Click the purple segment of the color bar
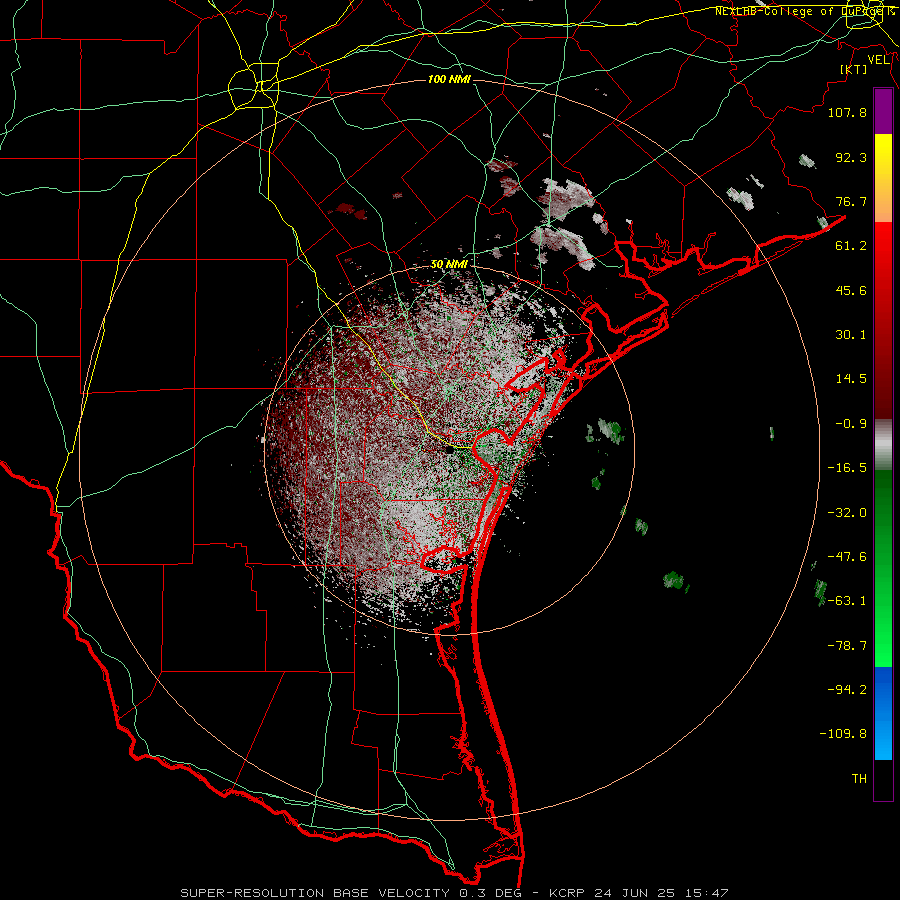Viewport: 900px width, 900px height. pyautogui.click(x=883, y=112)
